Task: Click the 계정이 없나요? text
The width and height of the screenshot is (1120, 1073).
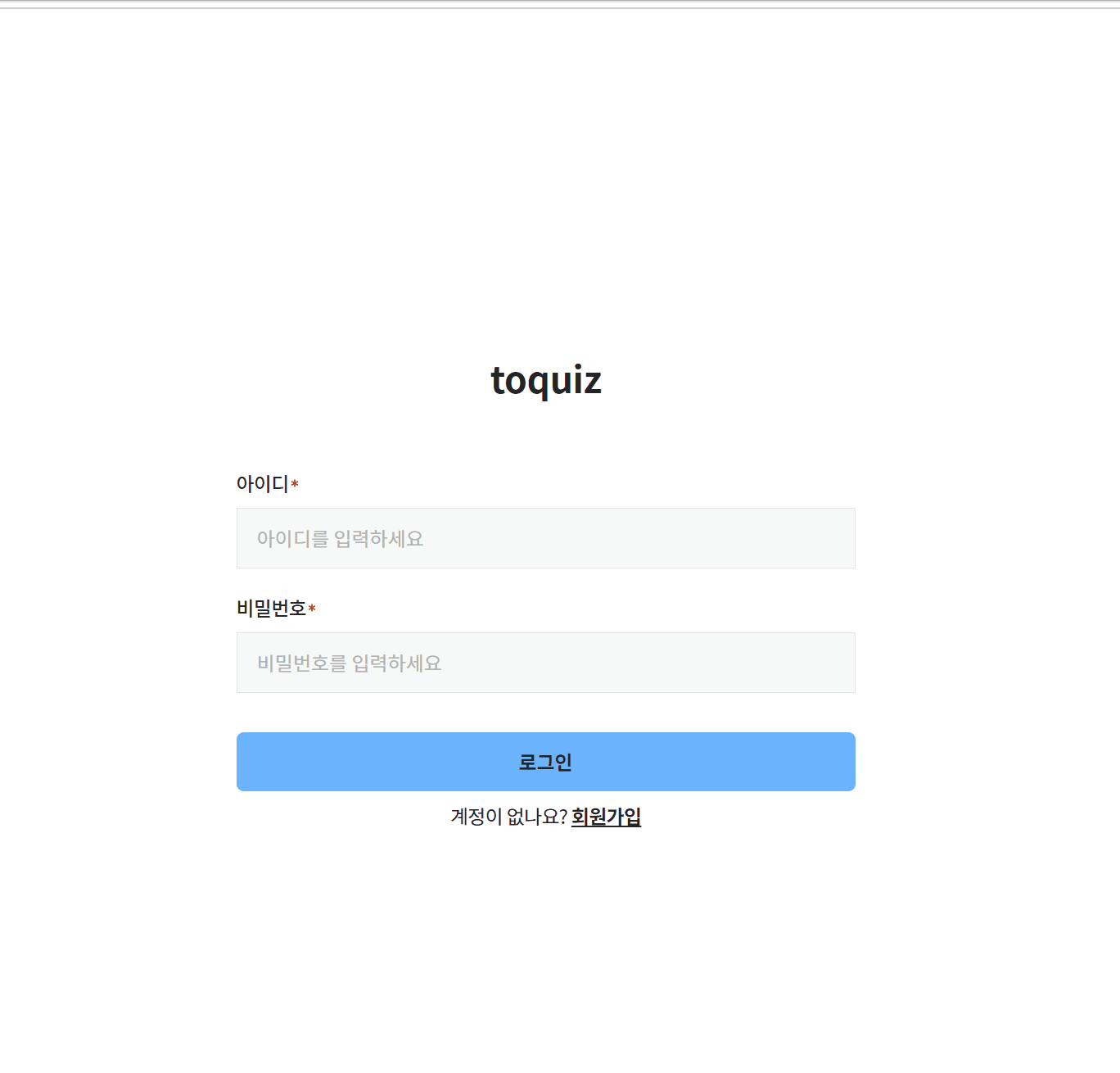Action: click(x=508, y=817)
